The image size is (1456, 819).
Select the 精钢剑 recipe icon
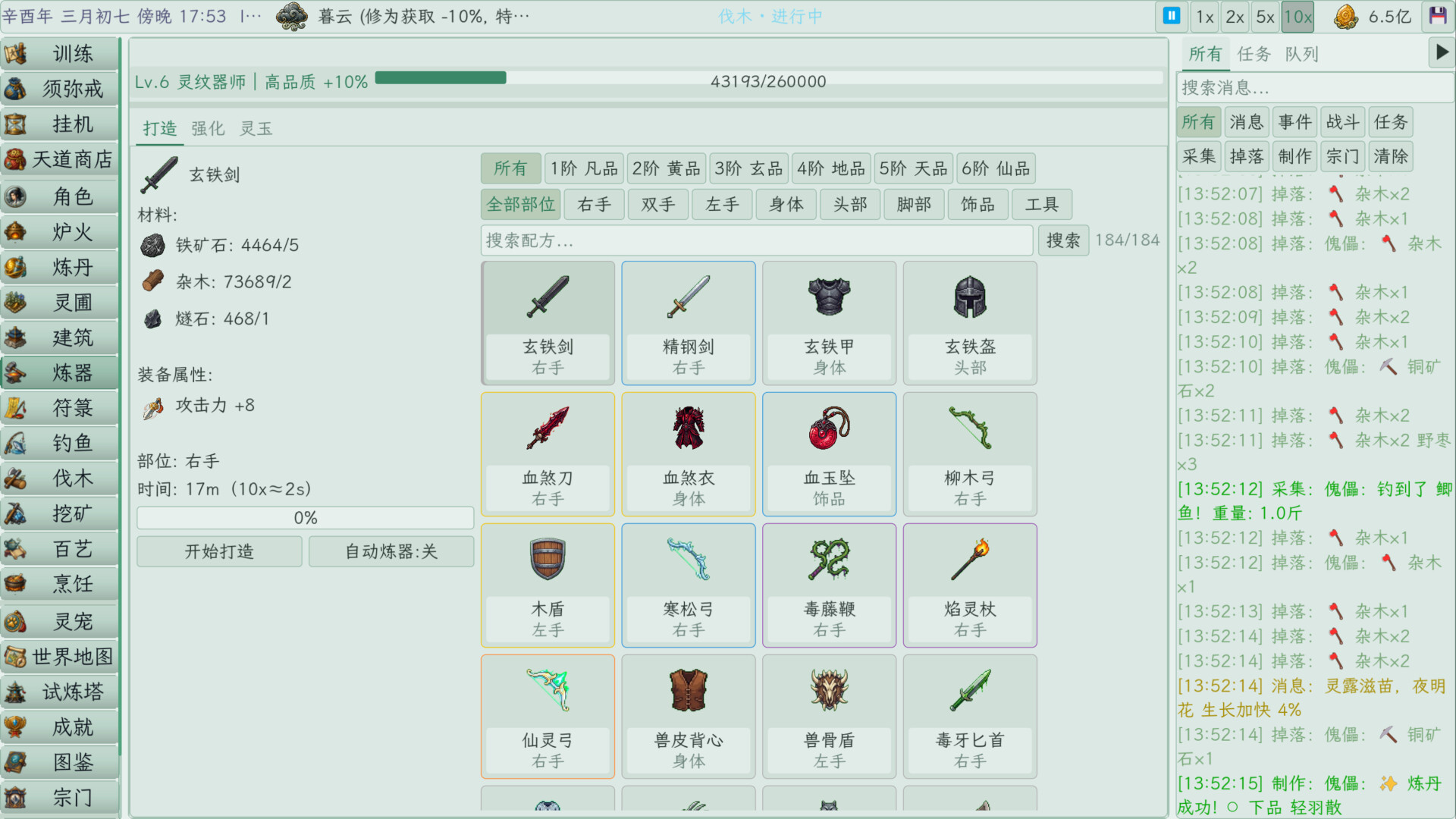tap(689, 297)
